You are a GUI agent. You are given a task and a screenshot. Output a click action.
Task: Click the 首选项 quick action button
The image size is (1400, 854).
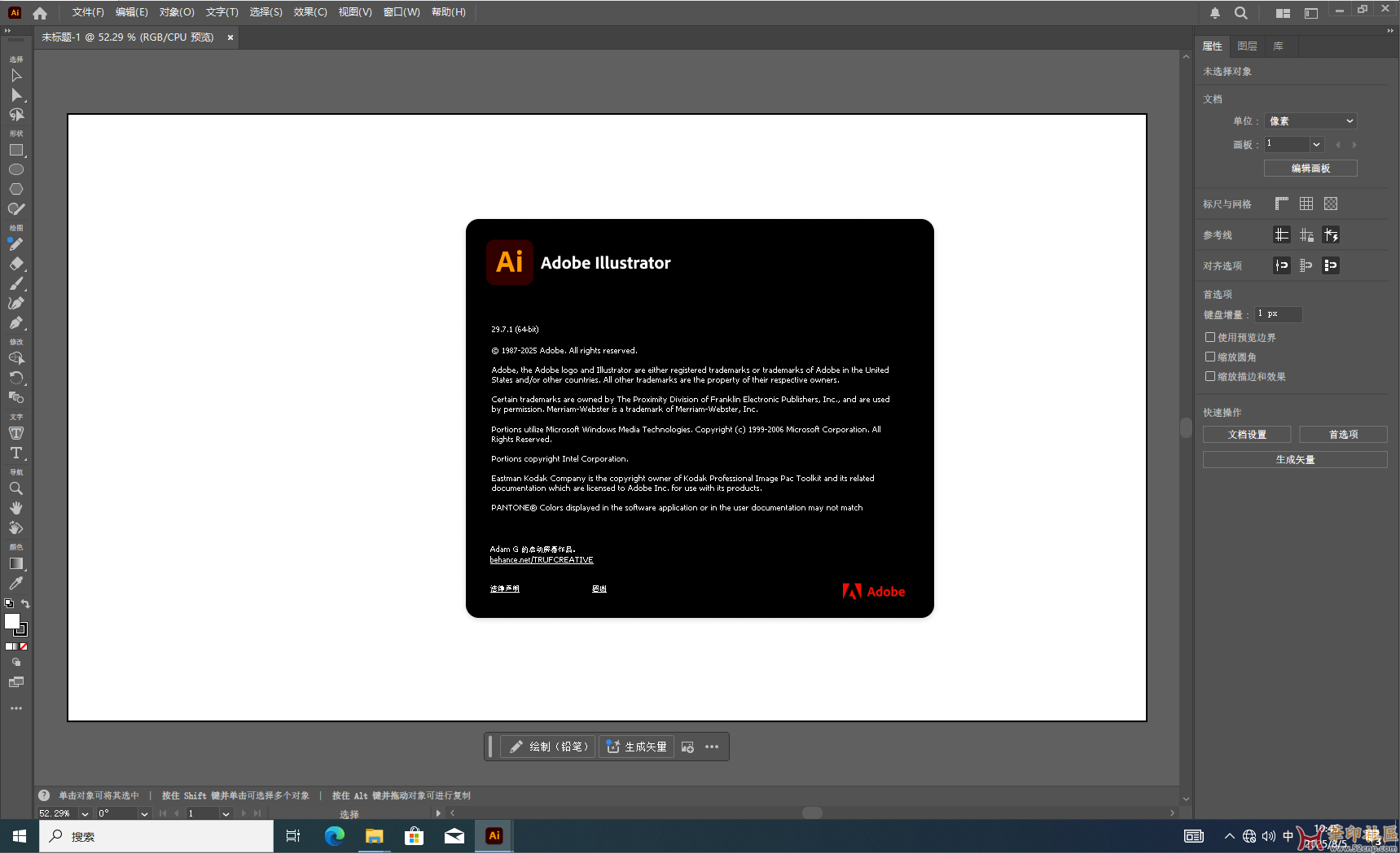point(1343,435)
